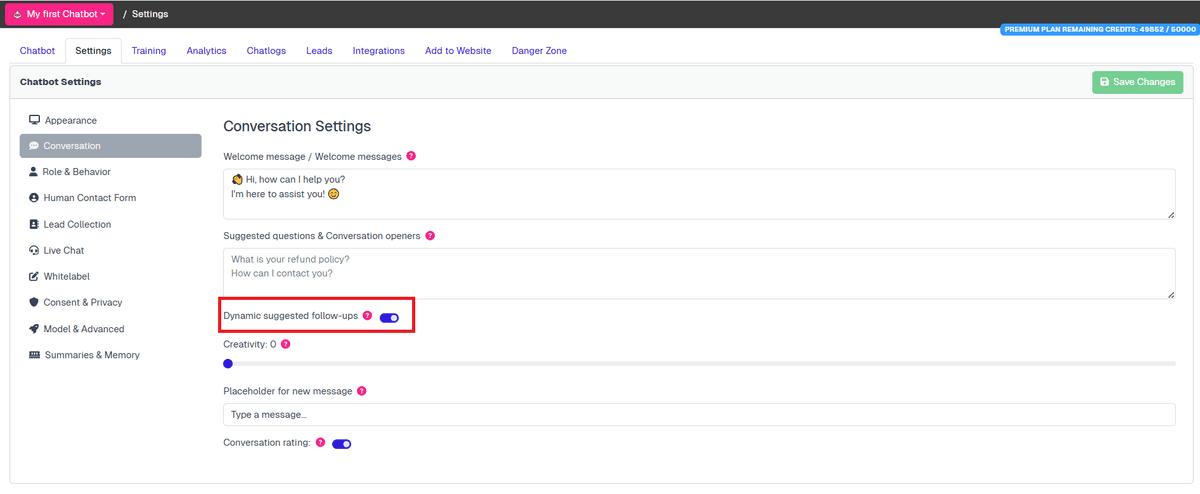1200x494 pixels.
Task: Click the Whitelabel edit icon
Action: [34, 276]
